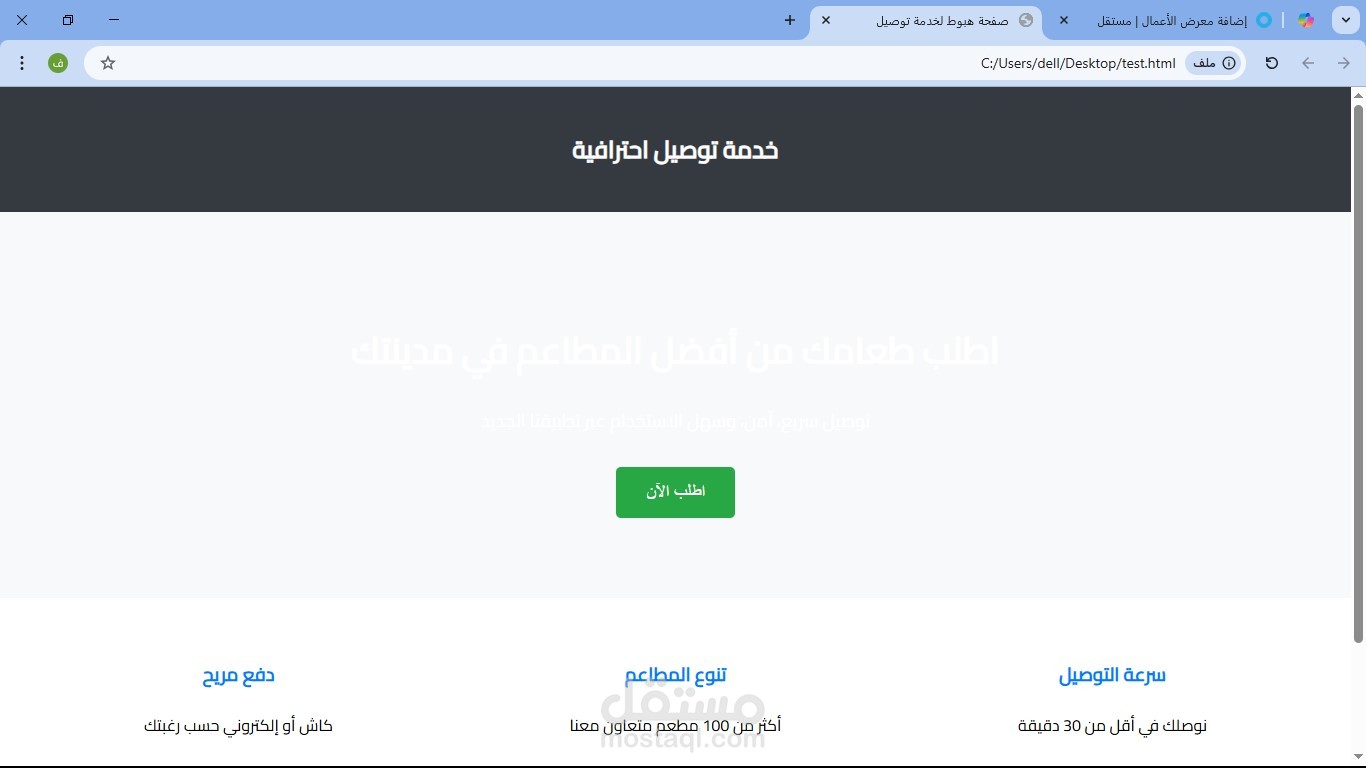Click the text أكثر من 100 مطعم متعاون معنا
This screenshot has width=1366, height=768.
coord(675,726)
